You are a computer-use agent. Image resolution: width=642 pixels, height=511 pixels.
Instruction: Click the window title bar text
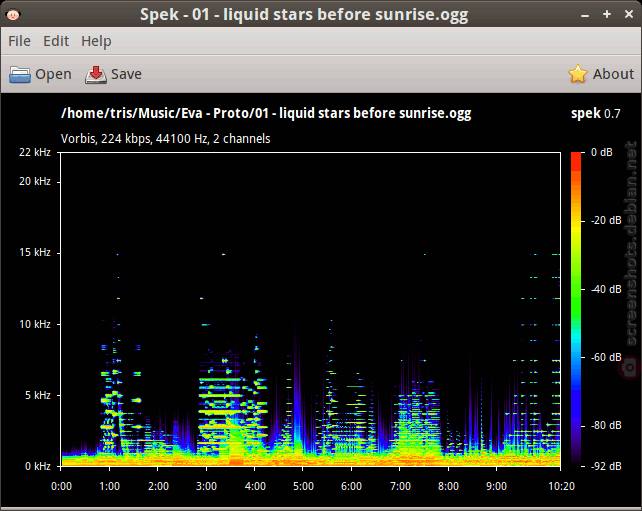304,15
